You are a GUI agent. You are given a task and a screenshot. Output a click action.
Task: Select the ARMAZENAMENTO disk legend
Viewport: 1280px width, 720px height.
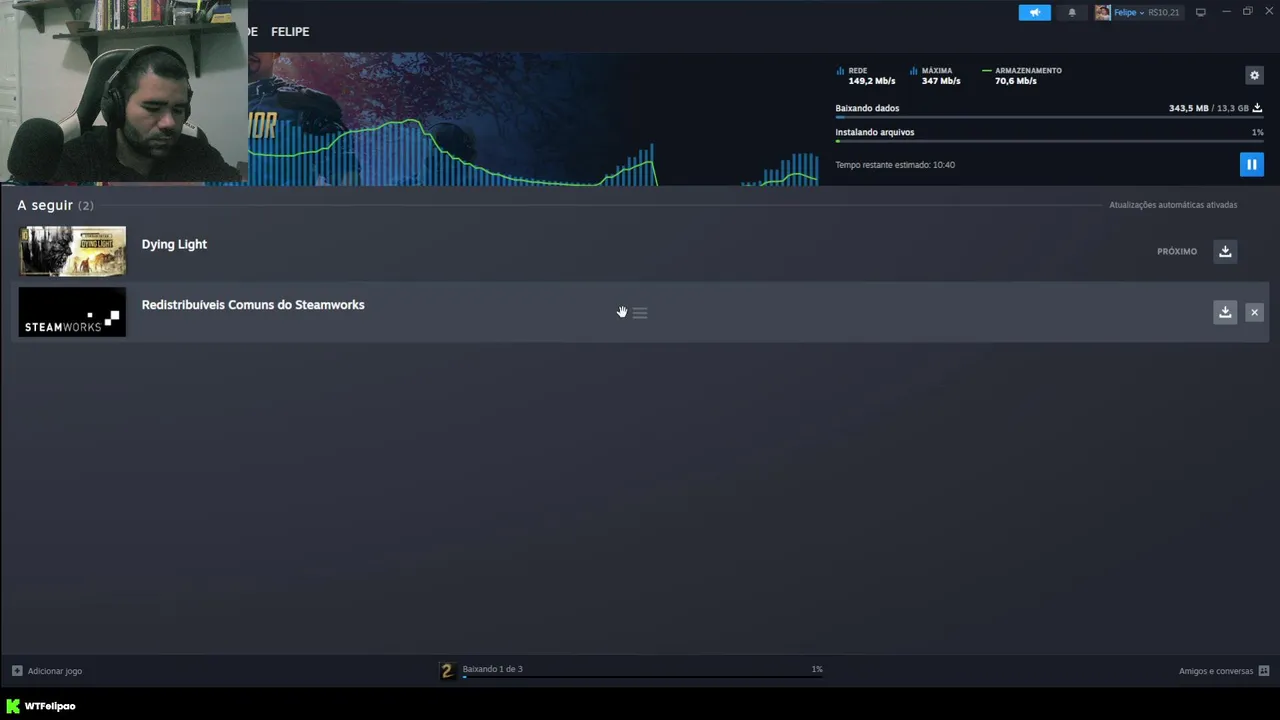tap(1022, 75)
